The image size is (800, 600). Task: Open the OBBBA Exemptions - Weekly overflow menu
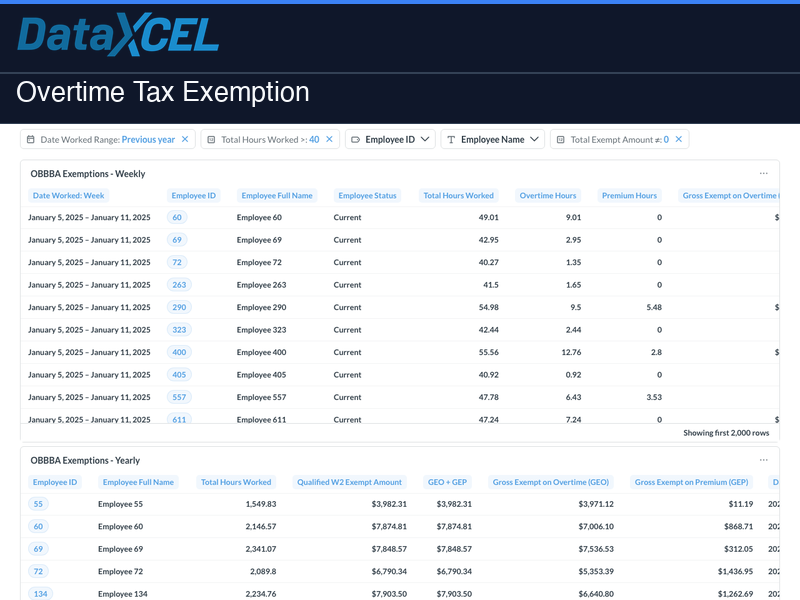pos(763,173)
